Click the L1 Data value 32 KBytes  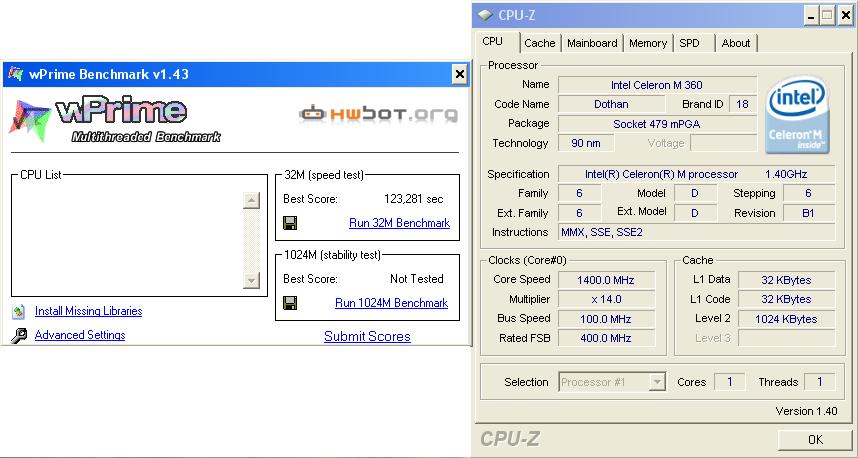click(786, 280)
